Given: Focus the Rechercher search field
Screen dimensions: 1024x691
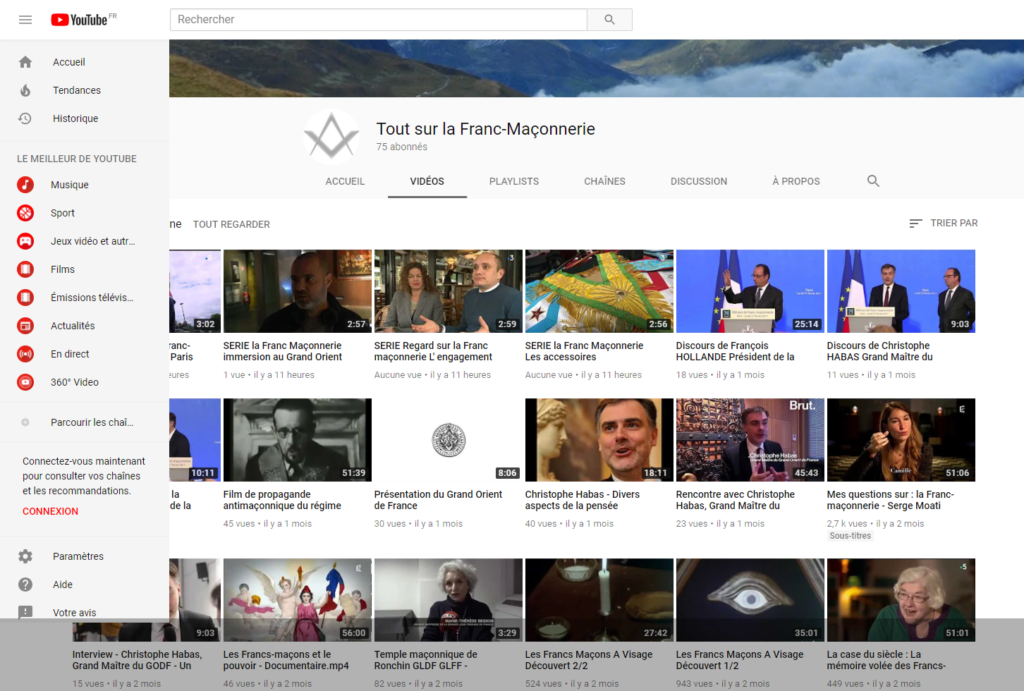Looking at the screenshot, I should click(378, 20).
